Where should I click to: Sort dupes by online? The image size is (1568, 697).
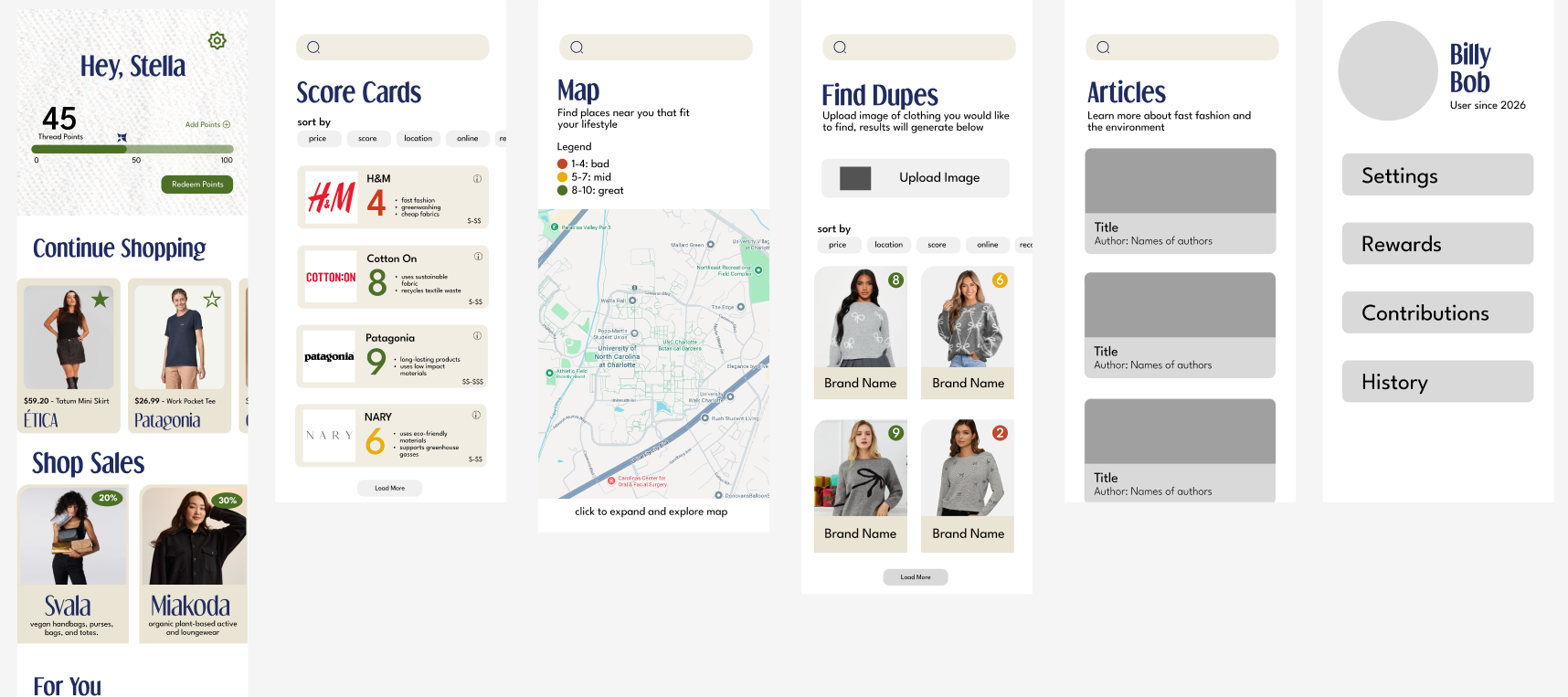(x=988, y=245)
